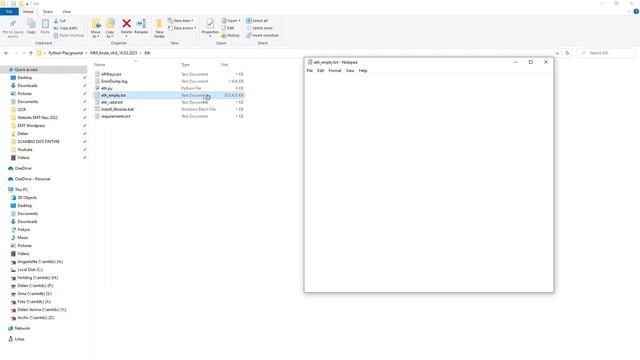Open the Easy access dropdown
The image size is (640, 360).
182,28
